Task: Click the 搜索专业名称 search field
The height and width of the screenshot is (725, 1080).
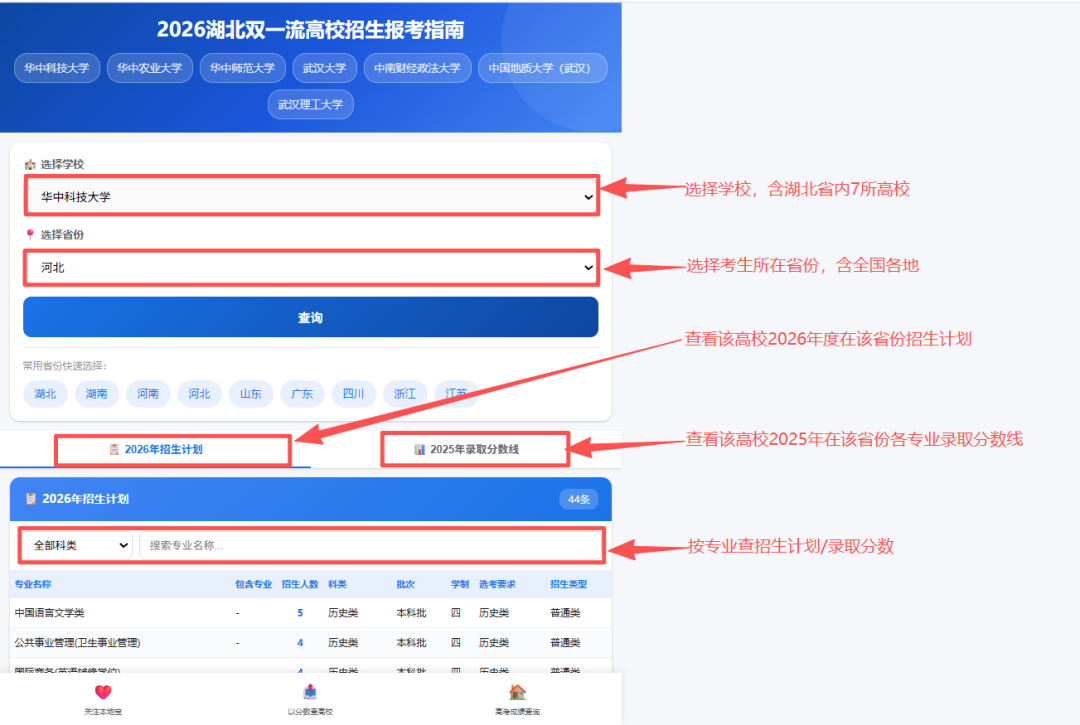Action: [371, 545]
